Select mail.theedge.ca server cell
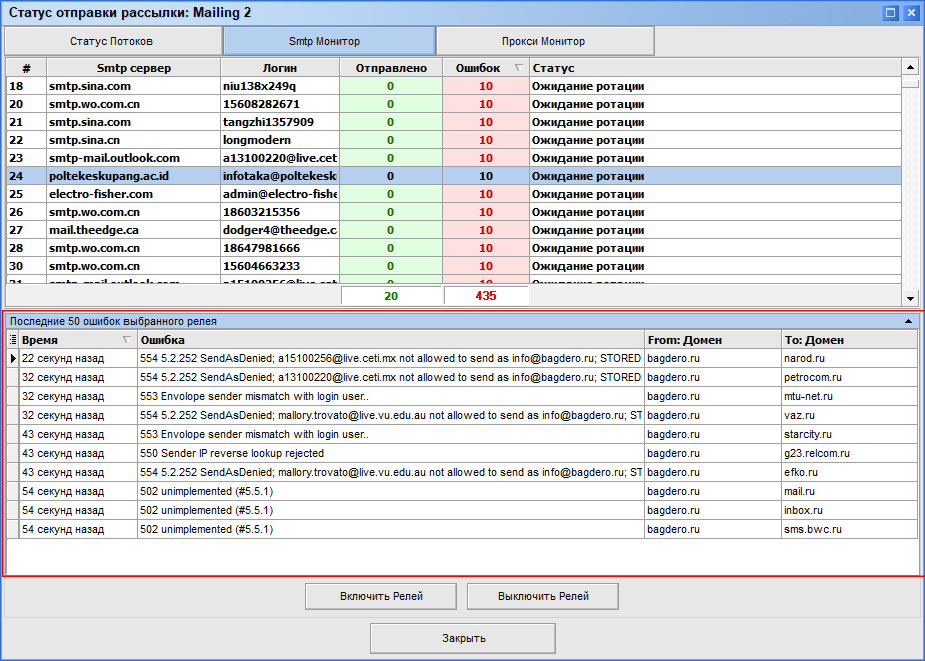 click(x=134, y=230)
